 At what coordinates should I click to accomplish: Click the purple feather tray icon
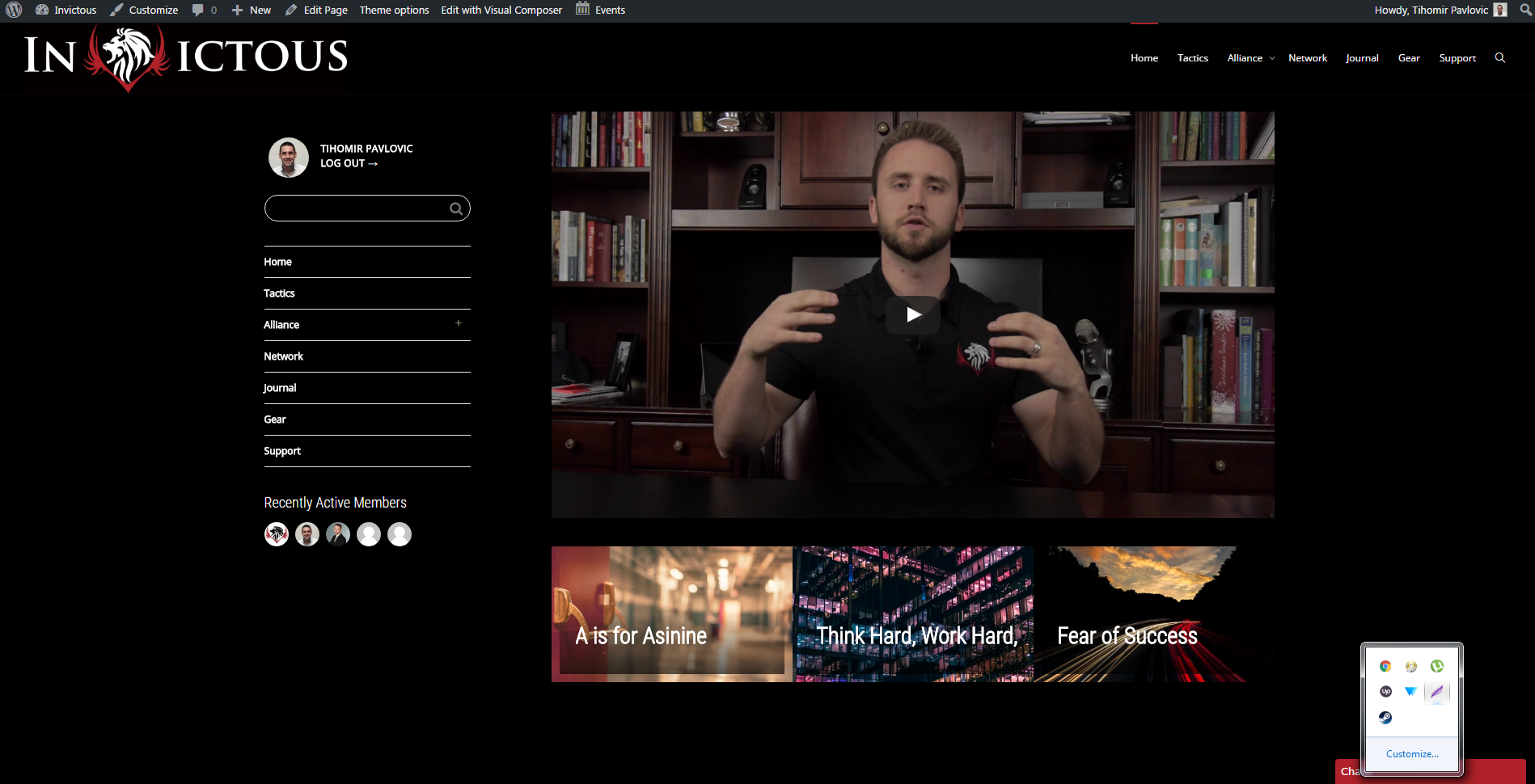(1436, 691)
